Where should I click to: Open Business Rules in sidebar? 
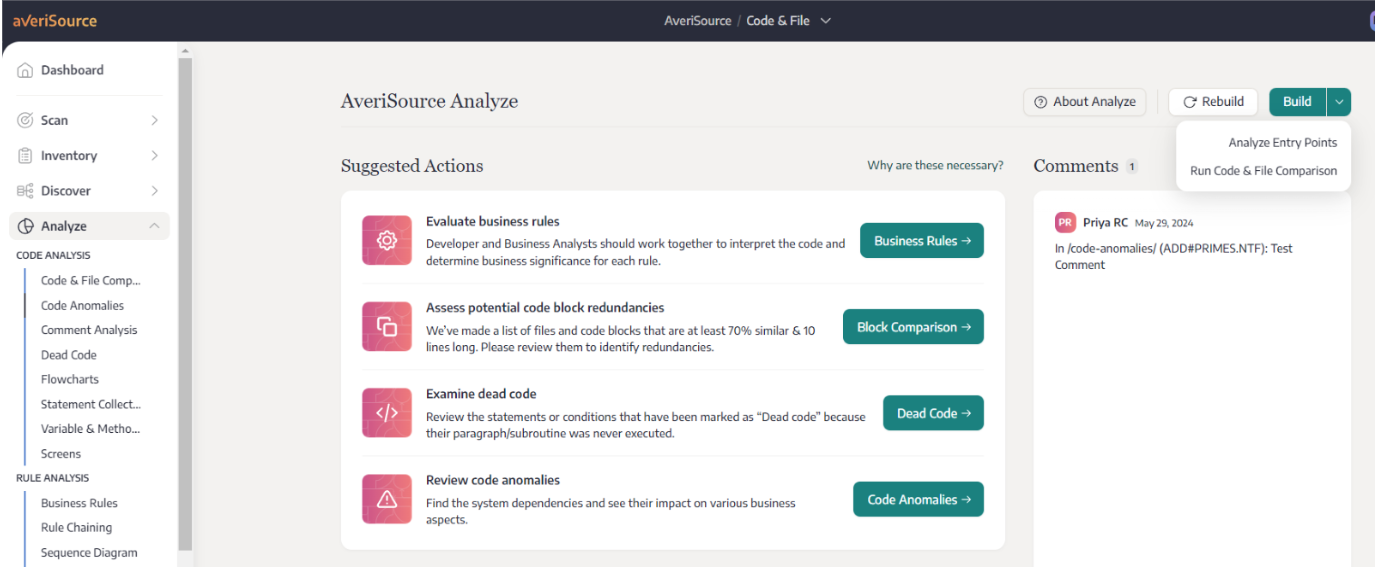tap(79, 503)
